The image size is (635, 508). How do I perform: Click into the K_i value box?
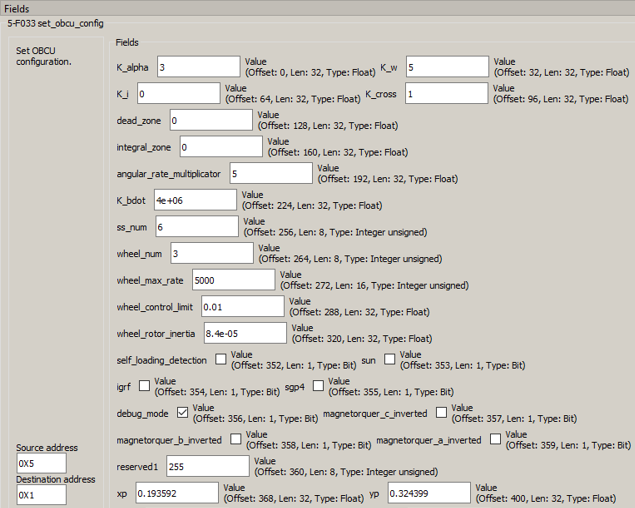point(177,94)
